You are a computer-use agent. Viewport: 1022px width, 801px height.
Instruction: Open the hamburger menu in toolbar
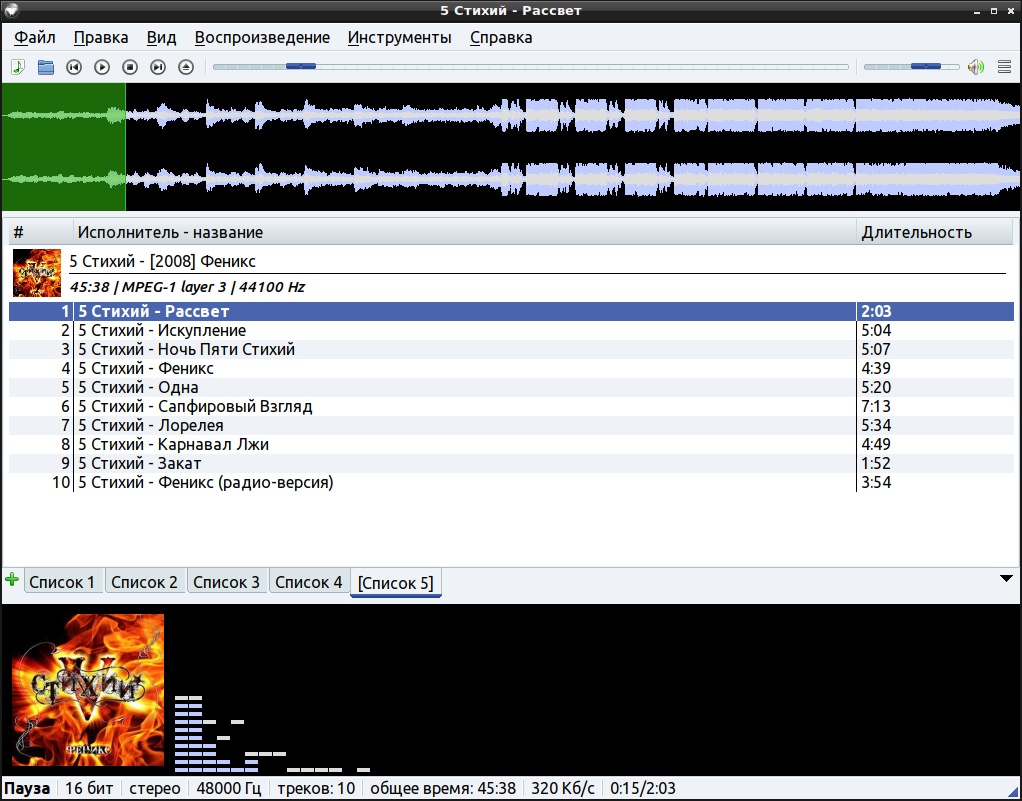pyautogui.click(x=1004, y=67)
